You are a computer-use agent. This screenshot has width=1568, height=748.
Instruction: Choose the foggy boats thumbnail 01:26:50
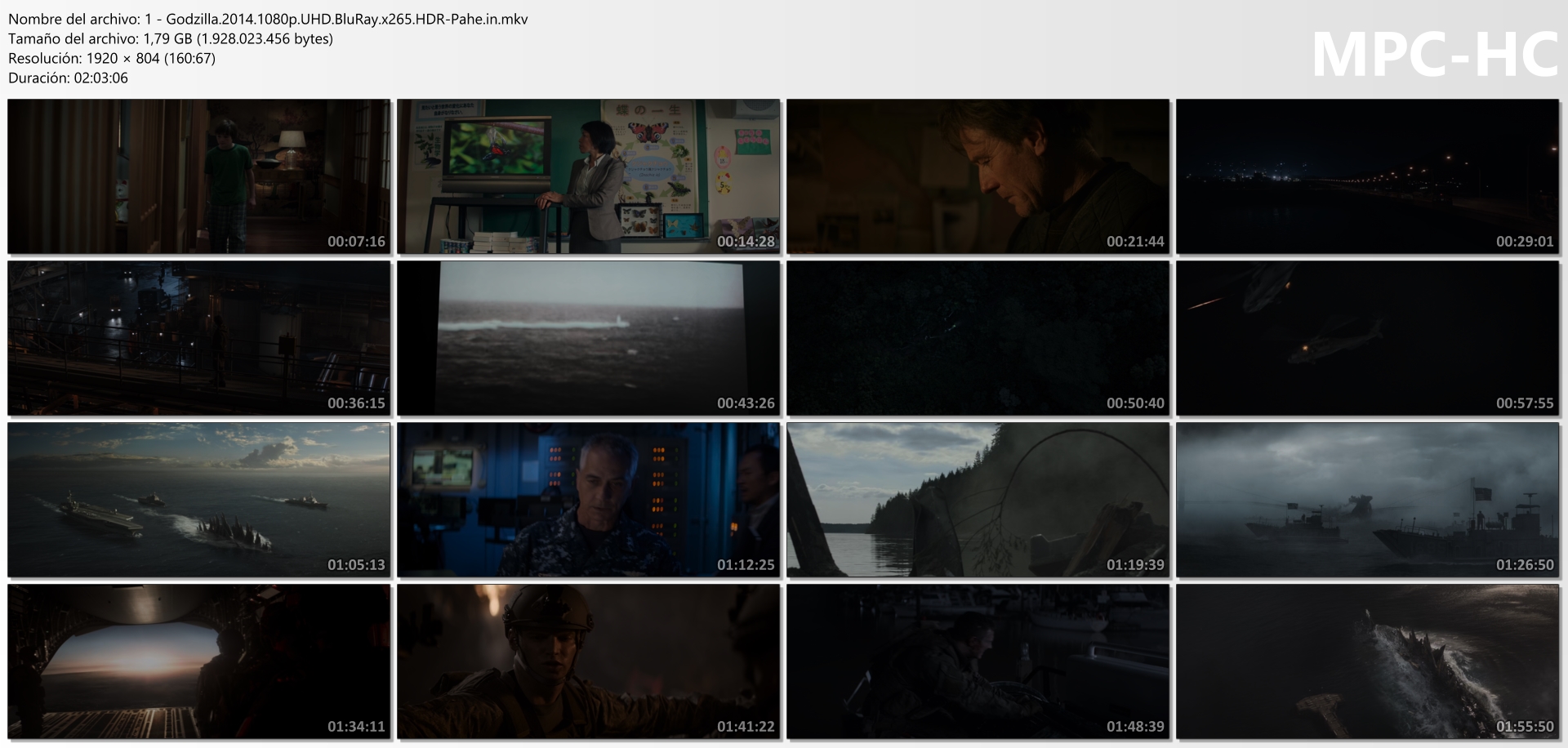pyautogui.click(x=1368, y=500)
